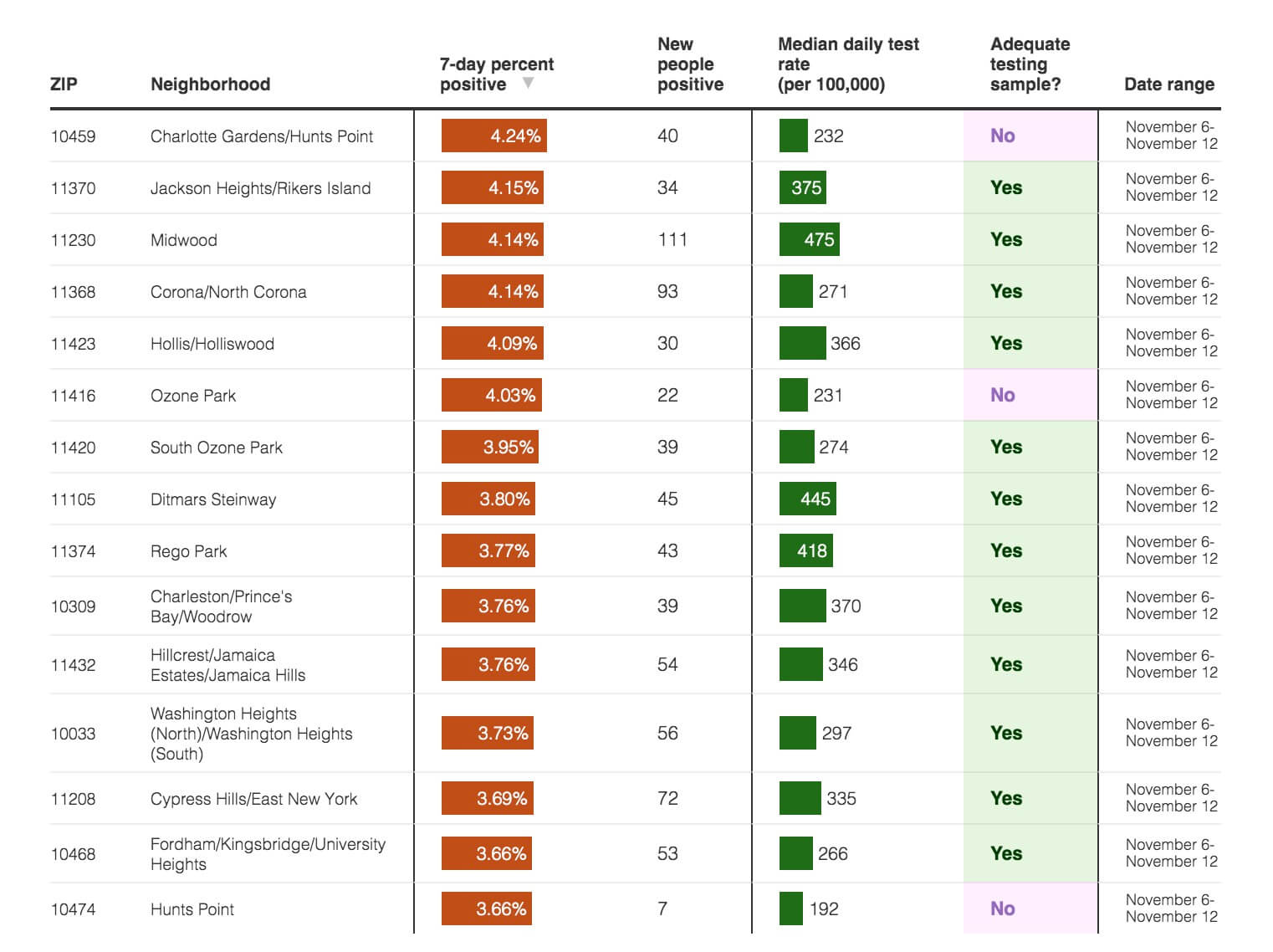Click the 4.24% orange bar for Hunts Point
The image size is (1273, 952).
click(493, 136)
